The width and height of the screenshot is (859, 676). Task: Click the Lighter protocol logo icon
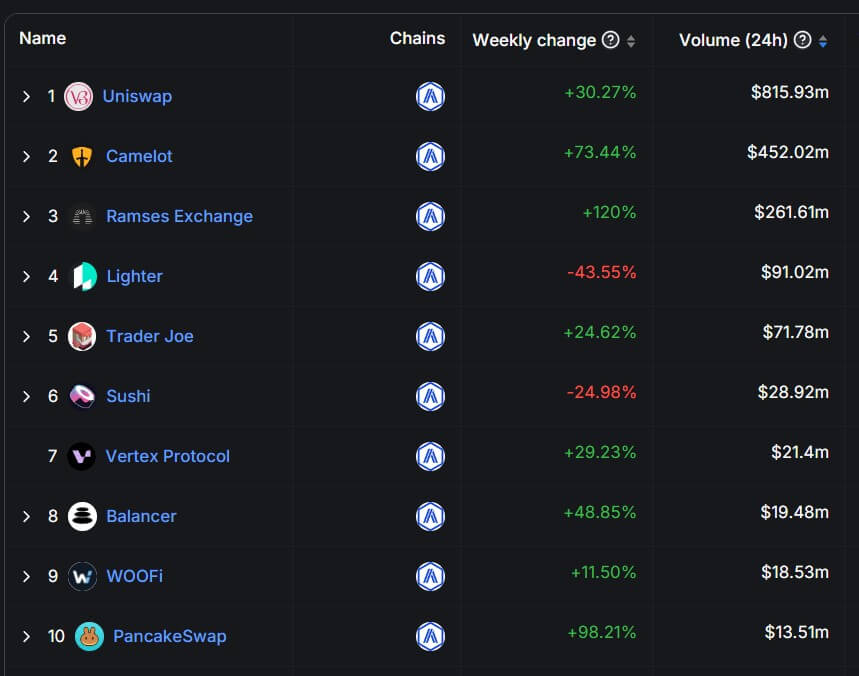(84, 276)
